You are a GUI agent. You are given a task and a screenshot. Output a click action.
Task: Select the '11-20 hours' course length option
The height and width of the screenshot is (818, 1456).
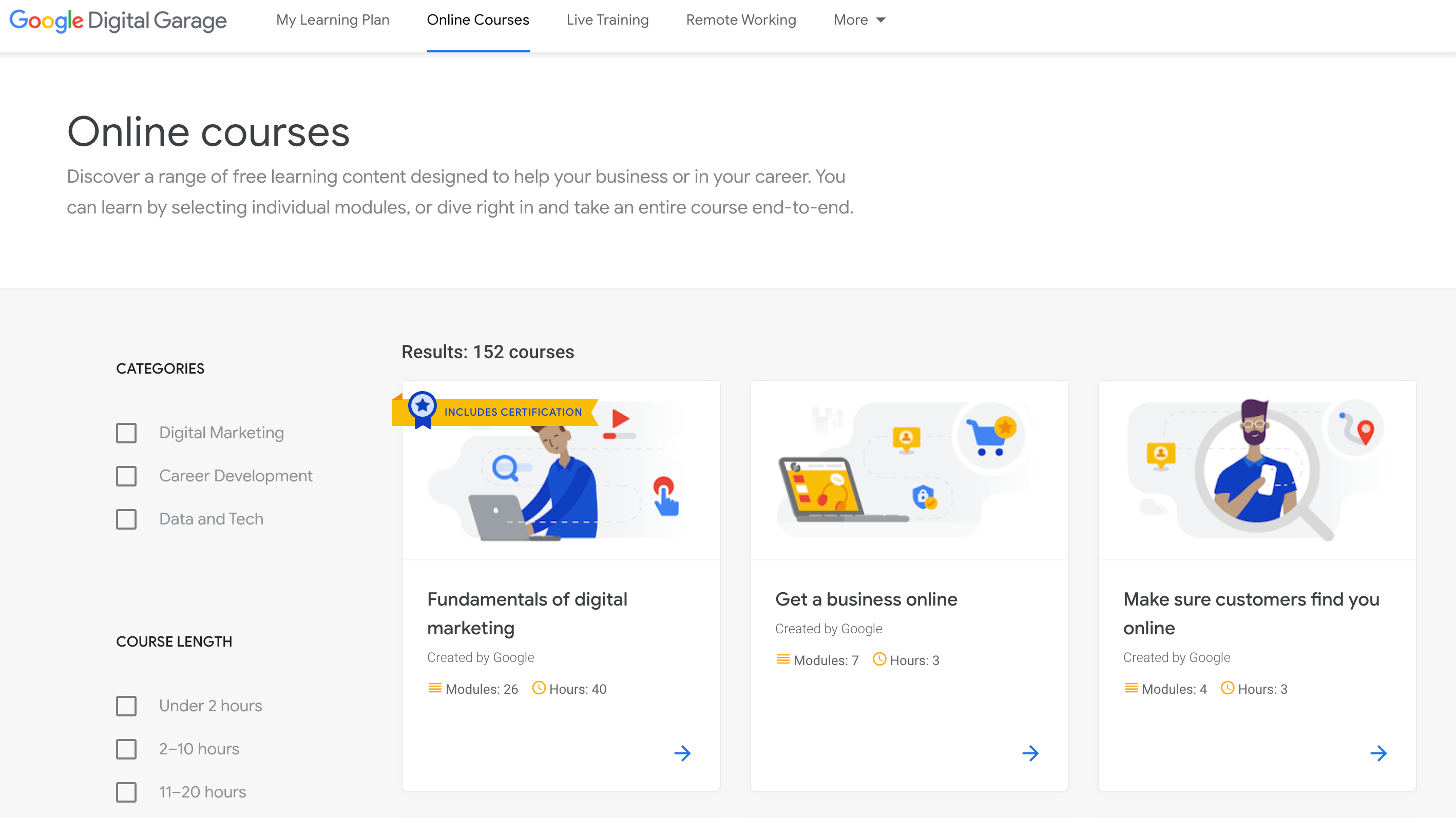coord(126,792)
